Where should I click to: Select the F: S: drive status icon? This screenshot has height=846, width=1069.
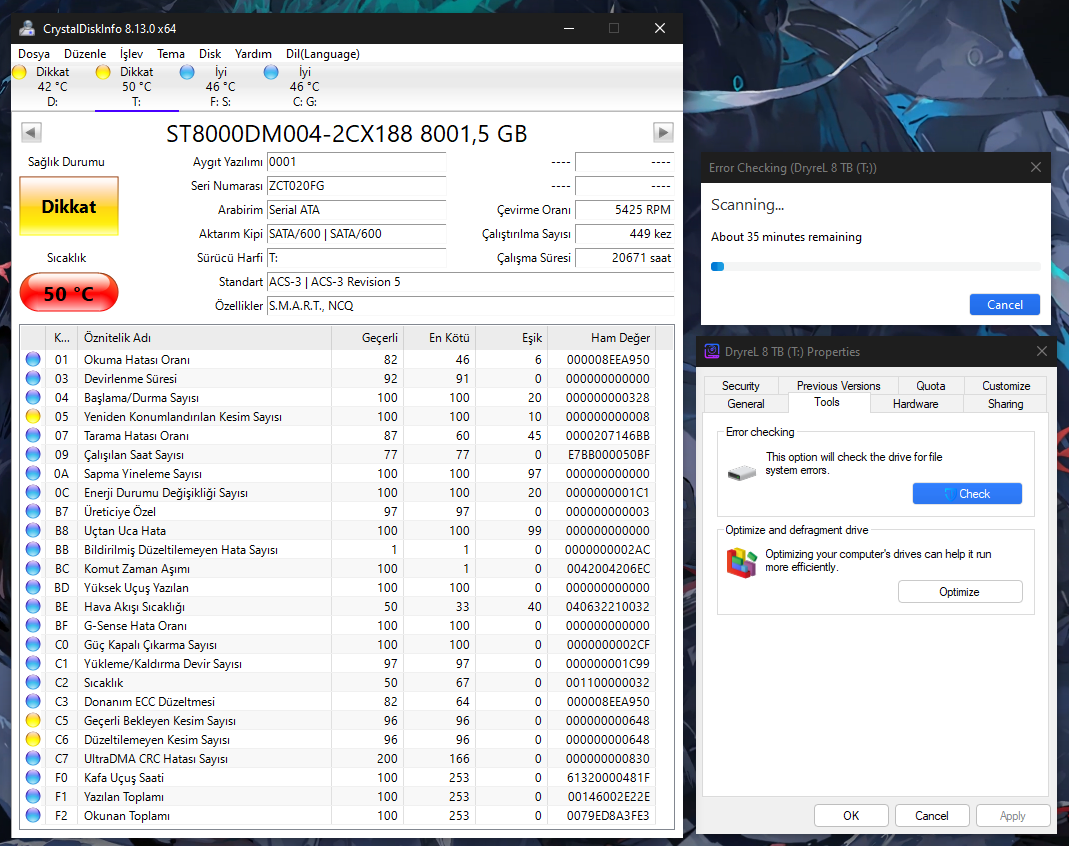tap(187, 72)
